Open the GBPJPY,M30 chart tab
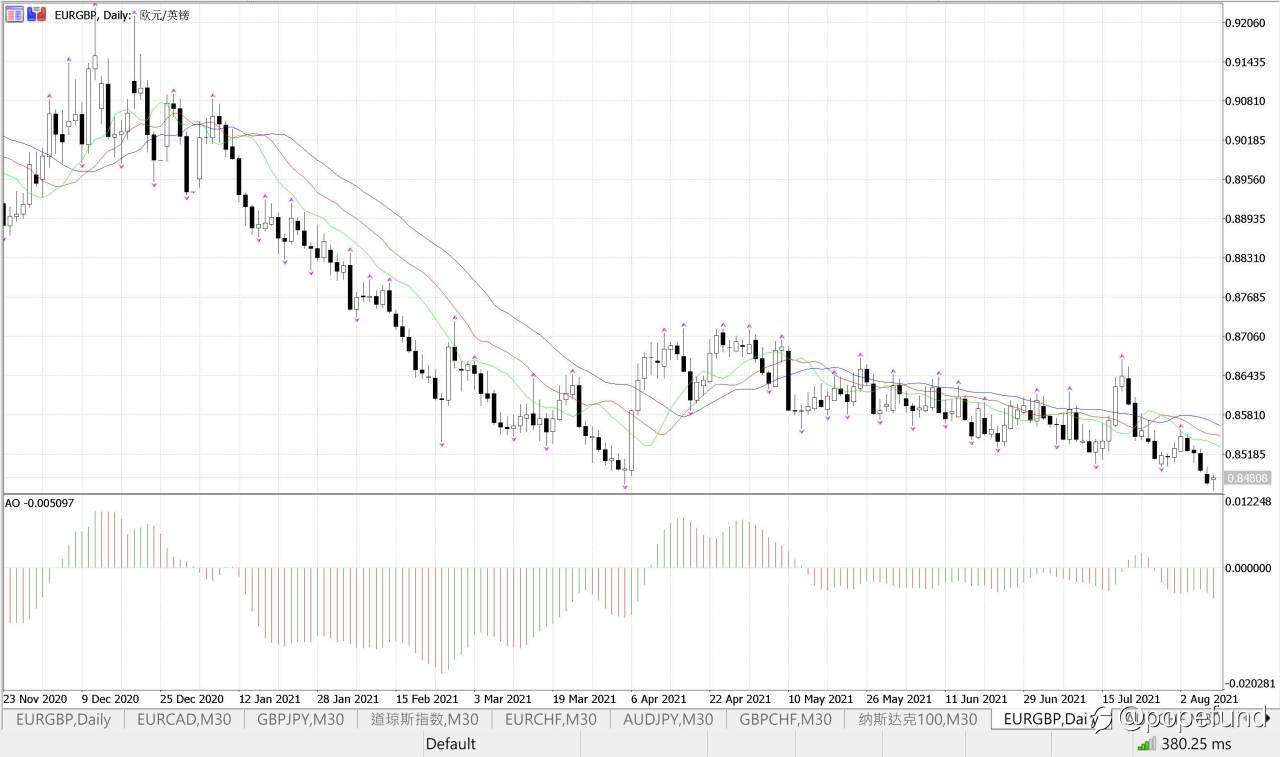 301,719
